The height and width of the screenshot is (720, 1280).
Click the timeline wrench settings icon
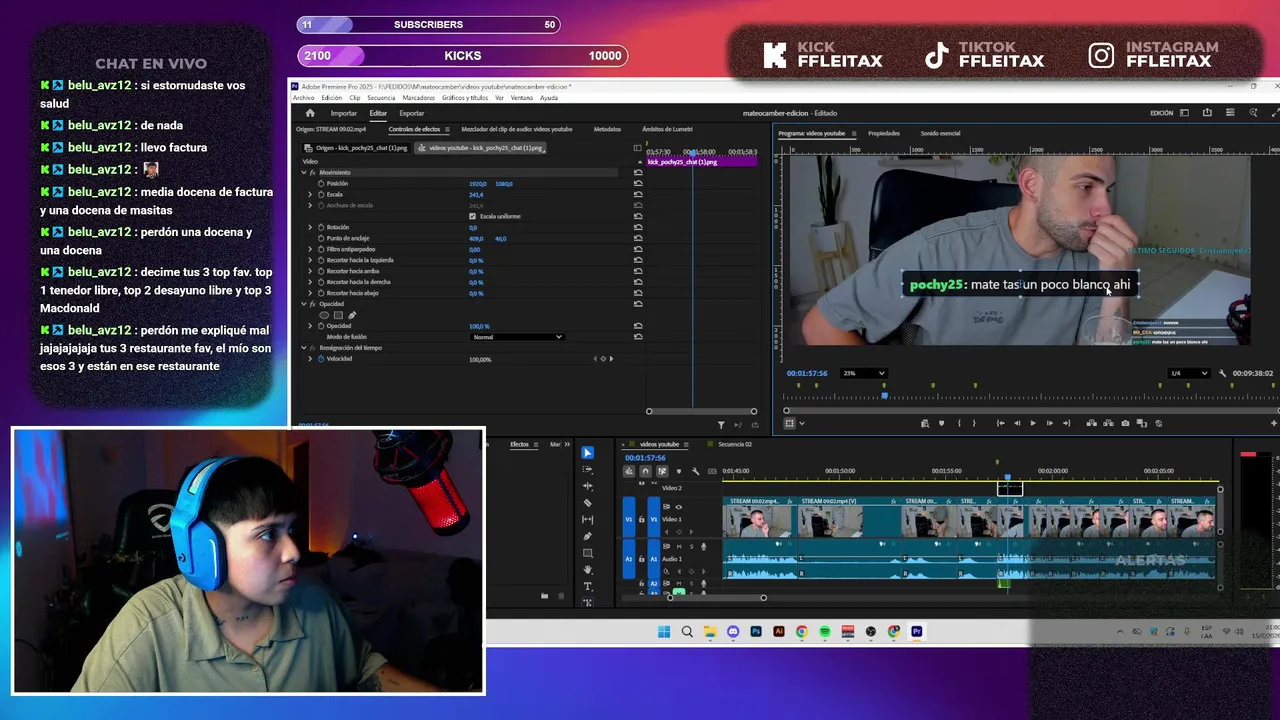695,471
